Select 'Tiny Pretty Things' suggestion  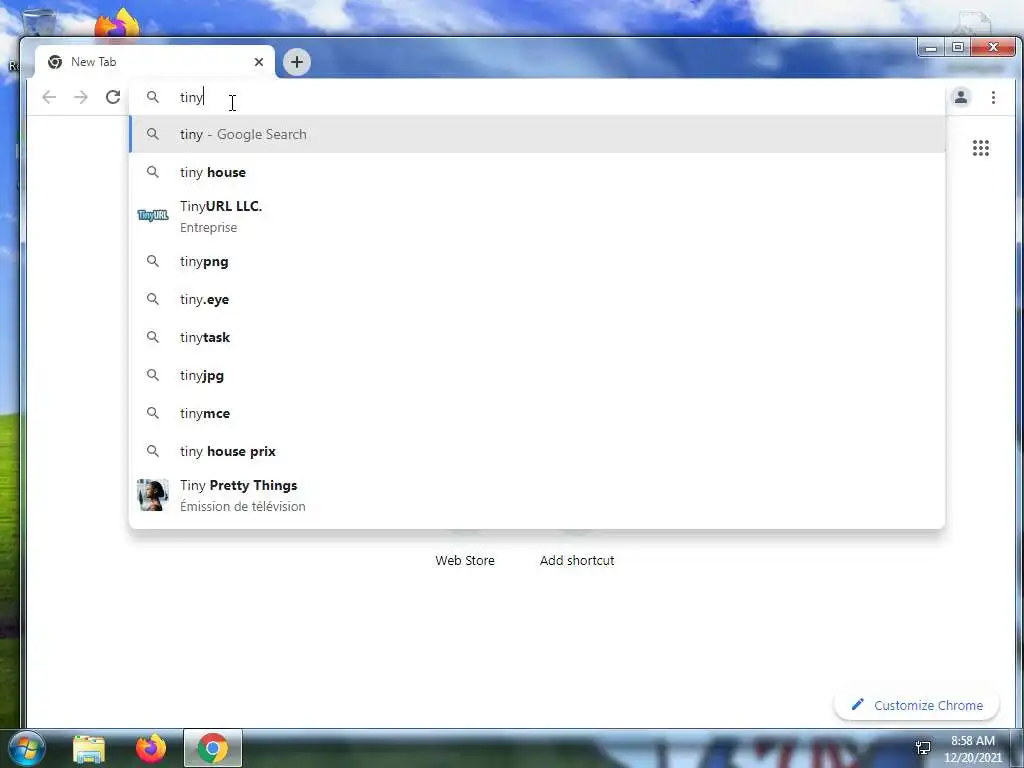pyautogui.click(x=537, y=495)
